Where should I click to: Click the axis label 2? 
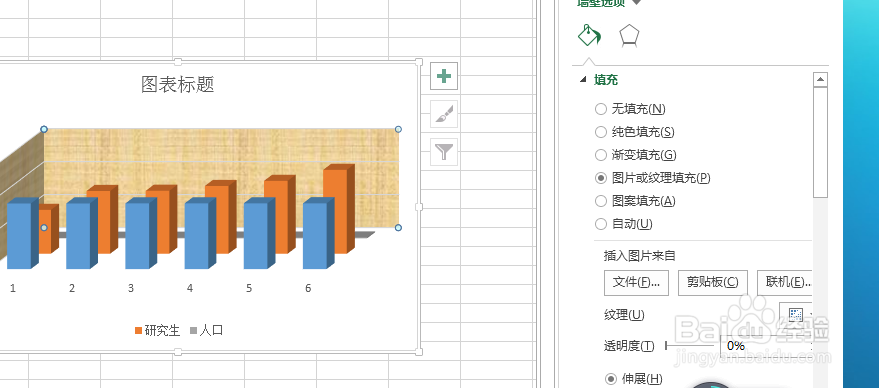tap(72, 288)
